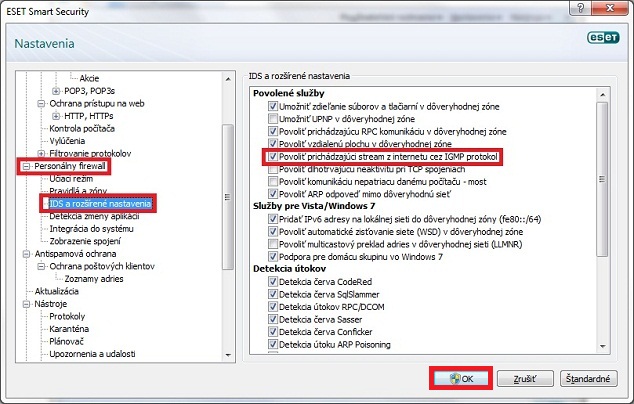This screenshot has height=404, width=634.
Task: Enable multicastový preklad adries (LLMNR)
Action: pos(273,244)
